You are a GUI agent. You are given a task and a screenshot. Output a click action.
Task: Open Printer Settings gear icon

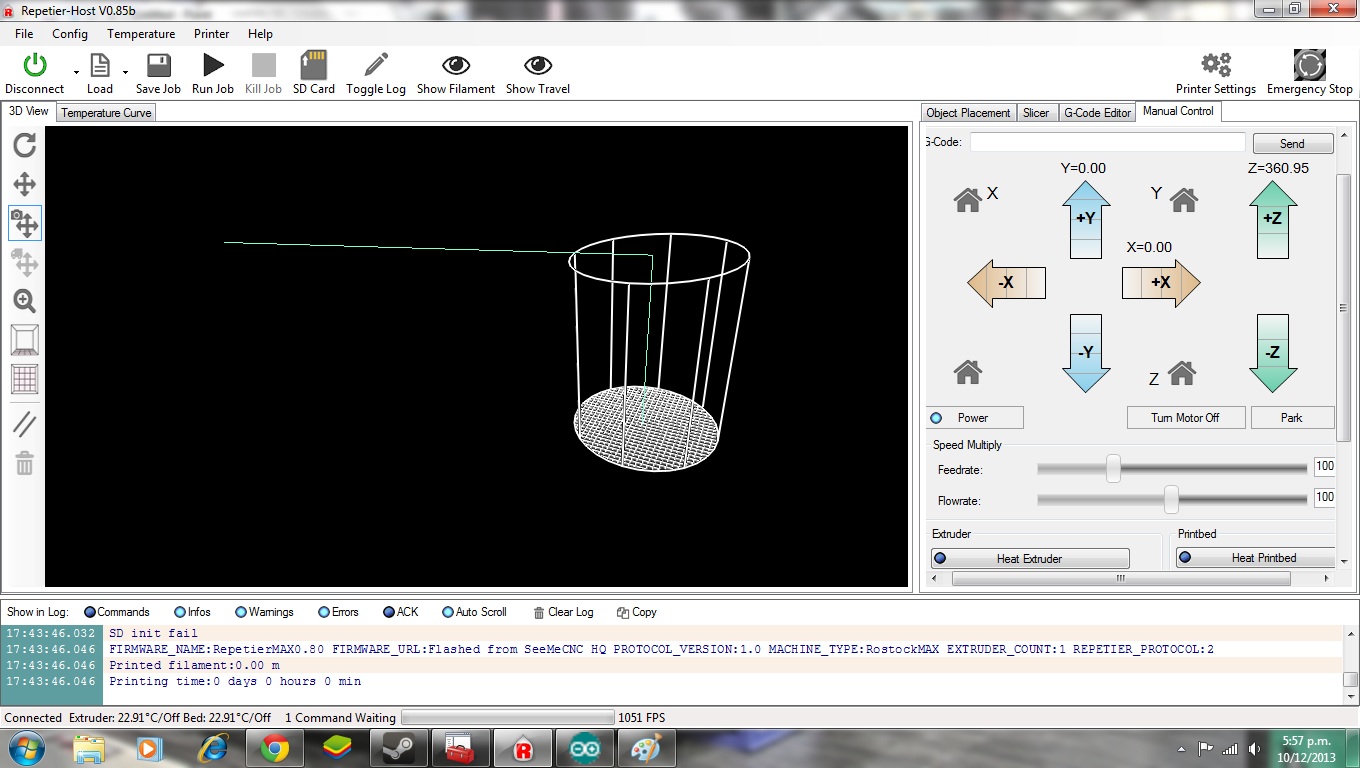[1216, 66]
